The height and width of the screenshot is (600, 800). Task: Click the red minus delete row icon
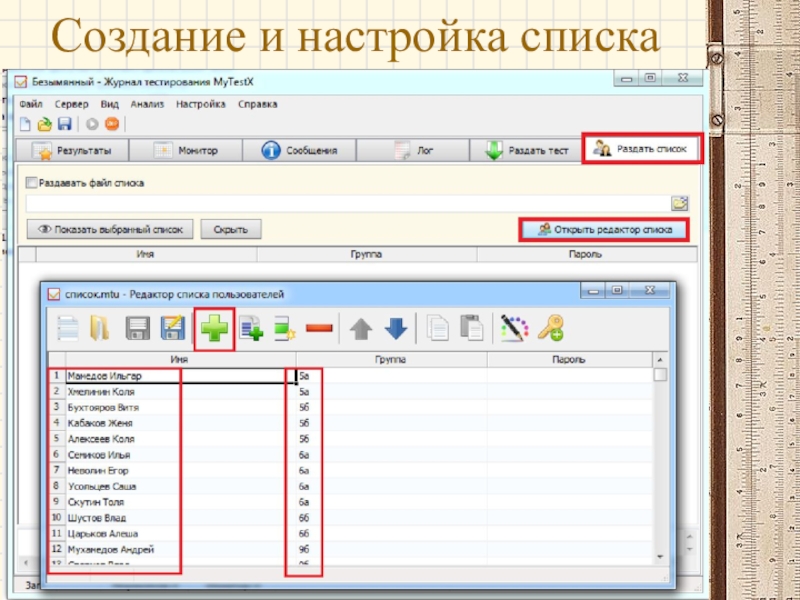(x=319, y=328)
